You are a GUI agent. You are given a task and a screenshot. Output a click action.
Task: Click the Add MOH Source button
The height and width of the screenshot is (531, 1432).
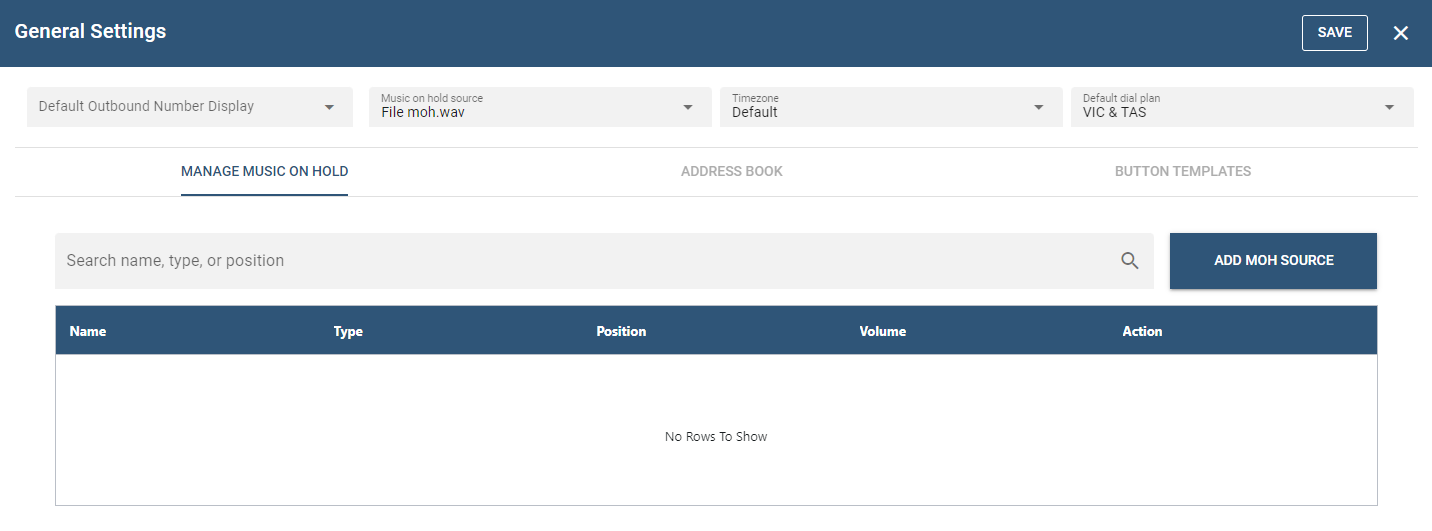pyautogui.click(x=1273, y=261)
